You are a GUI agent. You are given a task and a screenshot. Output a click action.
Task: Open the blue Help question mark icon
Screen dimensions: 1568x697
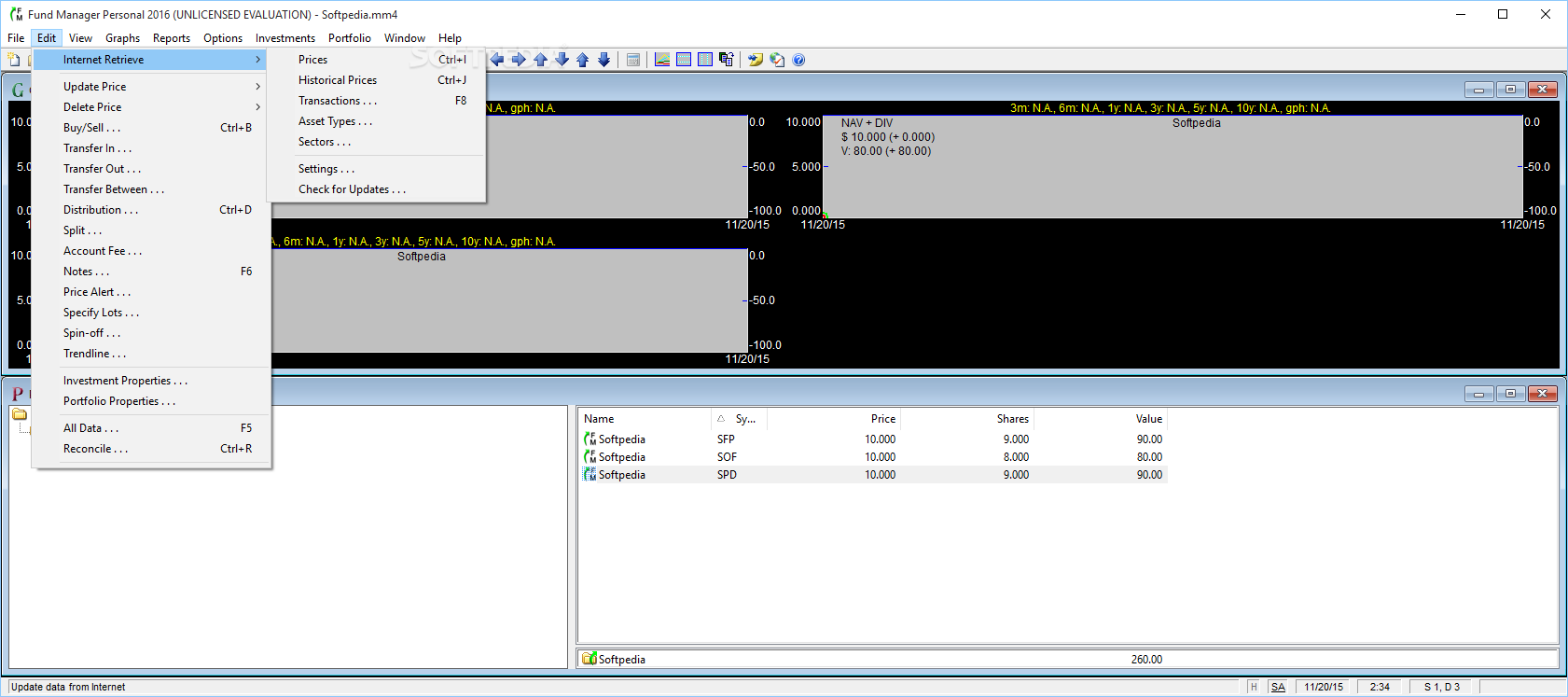[x=798, y=60]
